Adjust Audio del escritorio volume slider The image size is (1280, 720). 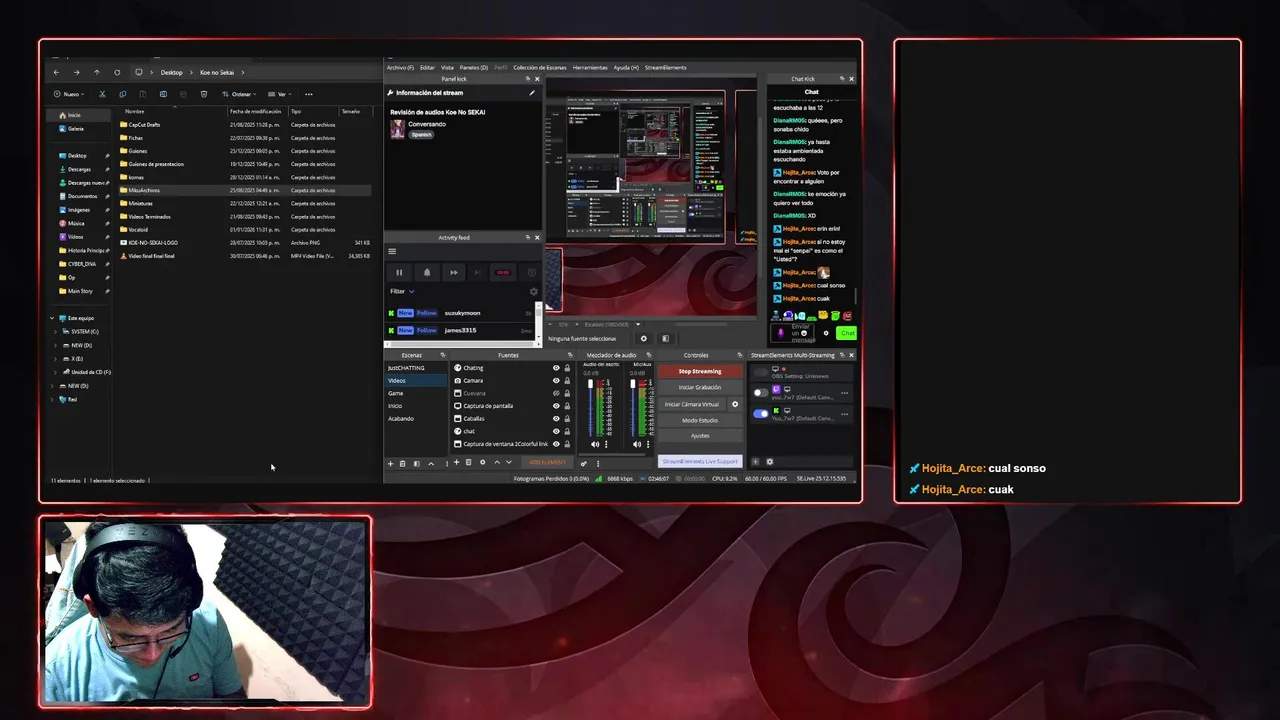[590, 408]
